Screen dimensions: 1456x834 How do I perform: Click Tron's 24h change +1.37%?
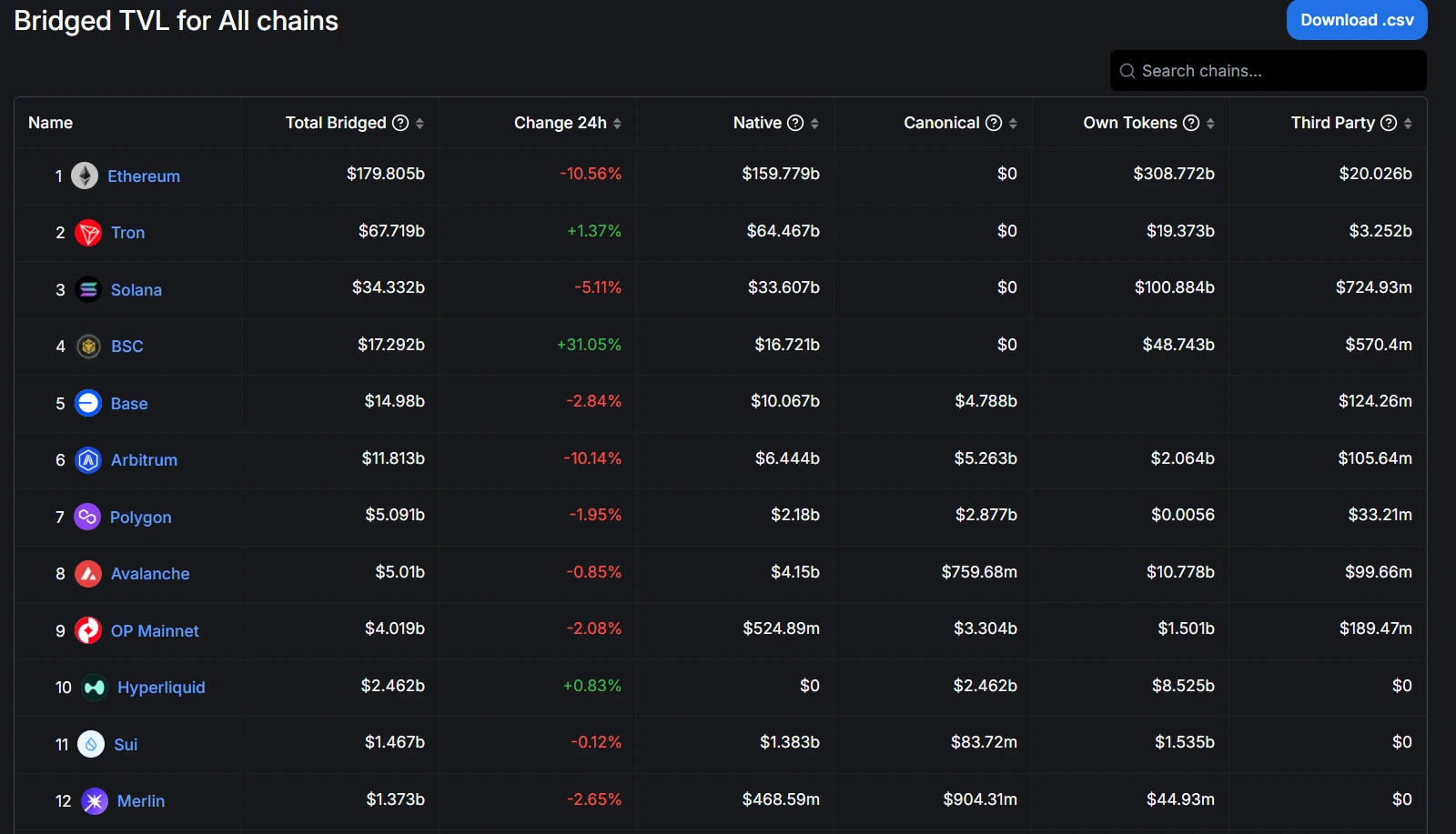coord(594,231)
